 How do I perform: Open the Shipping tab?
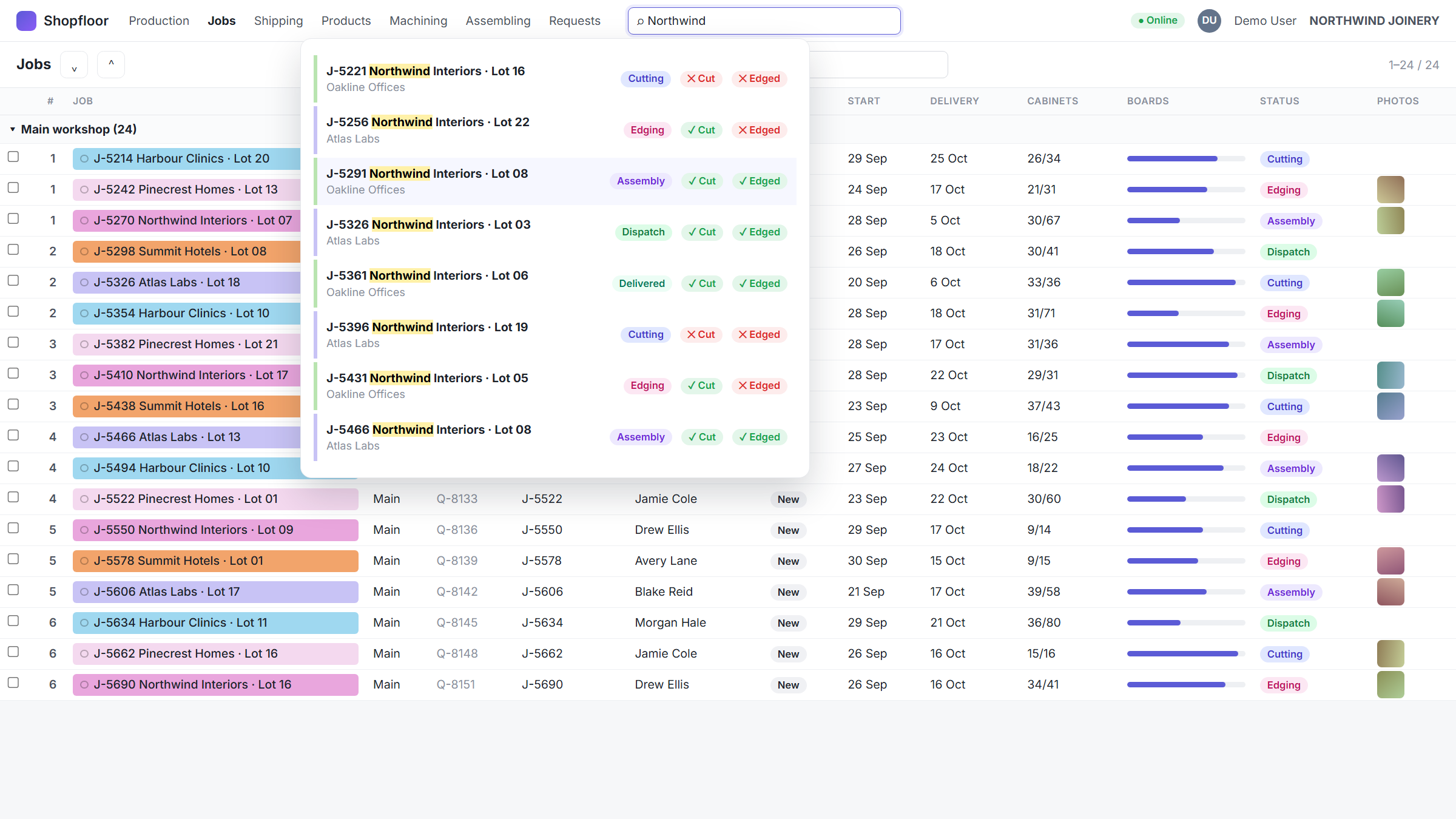(278, 21)
